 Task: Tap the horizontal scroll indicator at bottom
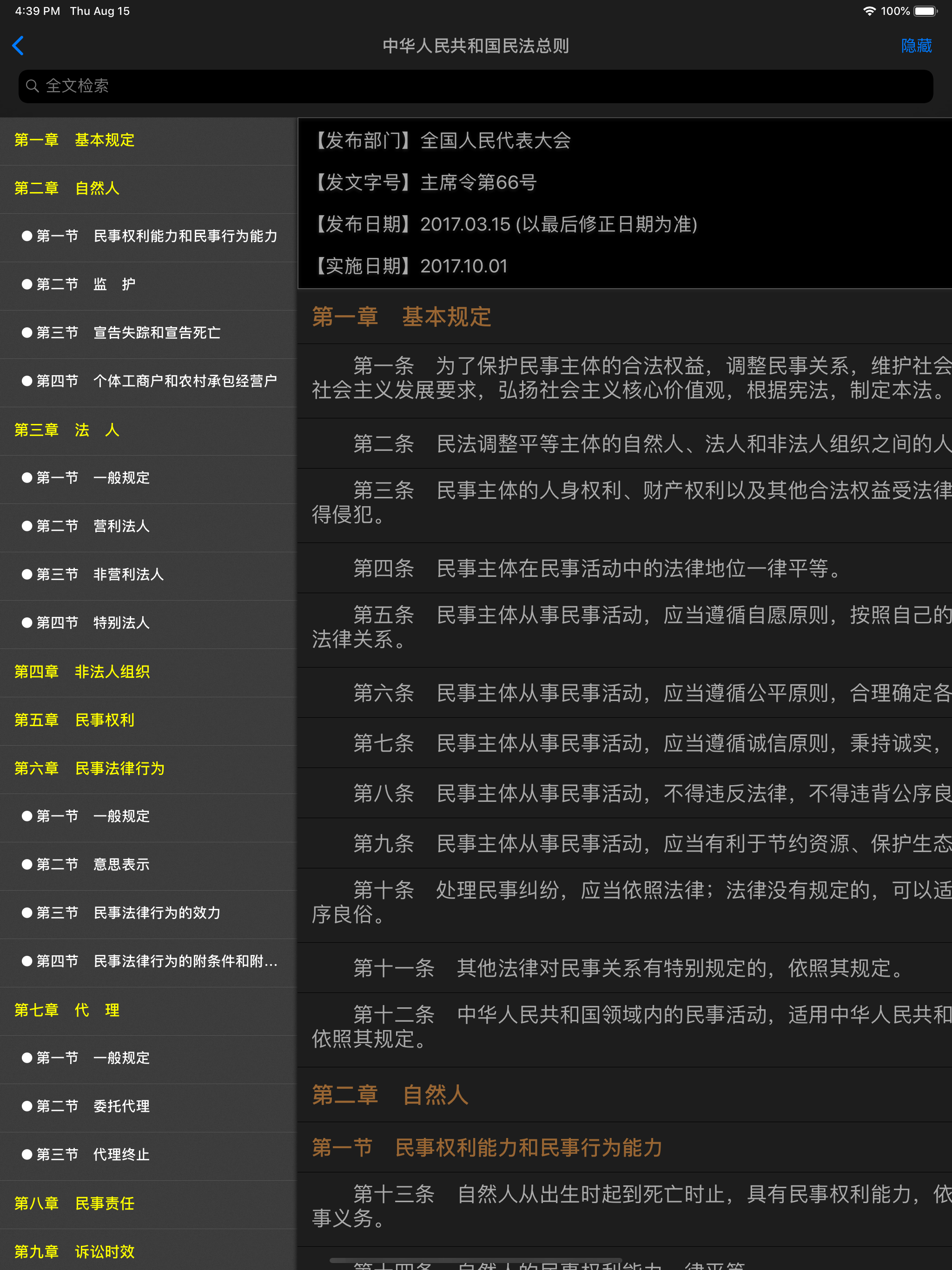pos(476,1261)
